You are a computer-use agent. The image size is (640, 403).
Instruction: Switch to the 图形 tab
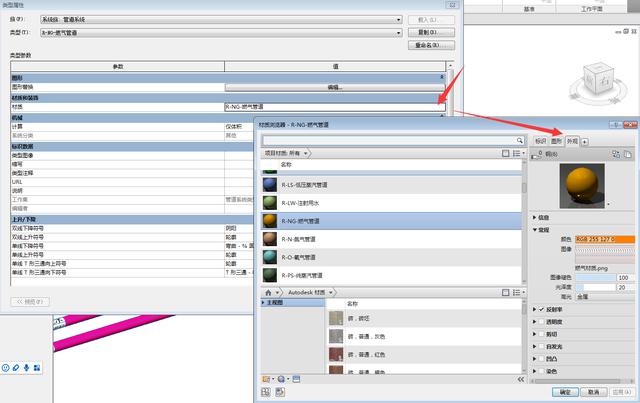click(x=556, y=141)
